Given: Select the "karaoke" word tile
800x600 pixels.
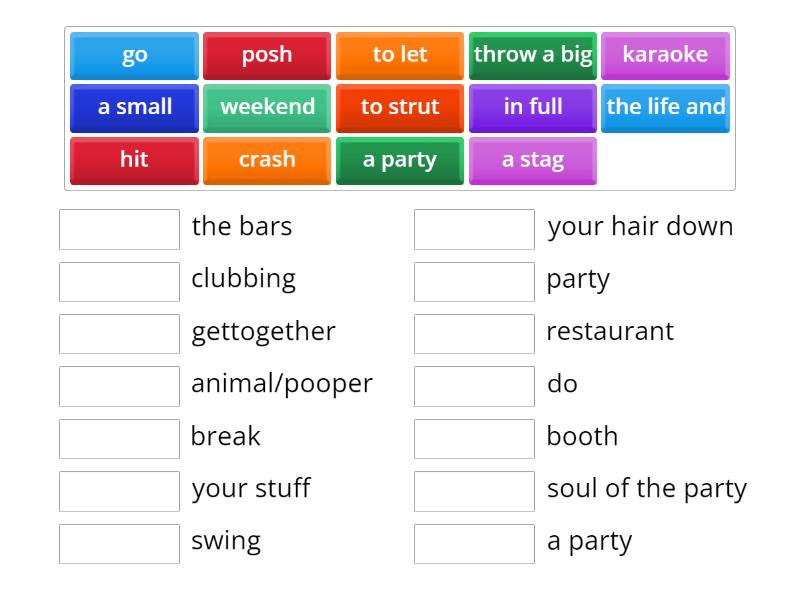Looking at the screenshot, I should point(665,55).
